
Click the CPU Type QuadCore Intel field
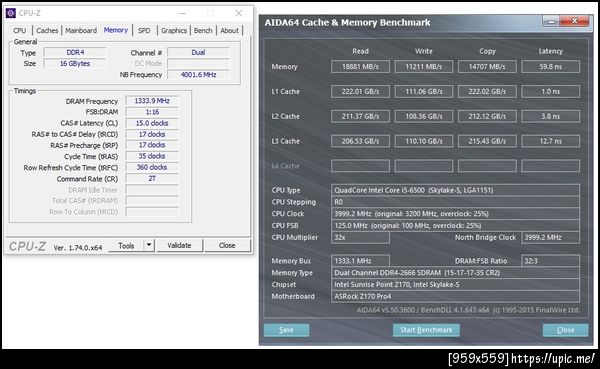(455, 190)
